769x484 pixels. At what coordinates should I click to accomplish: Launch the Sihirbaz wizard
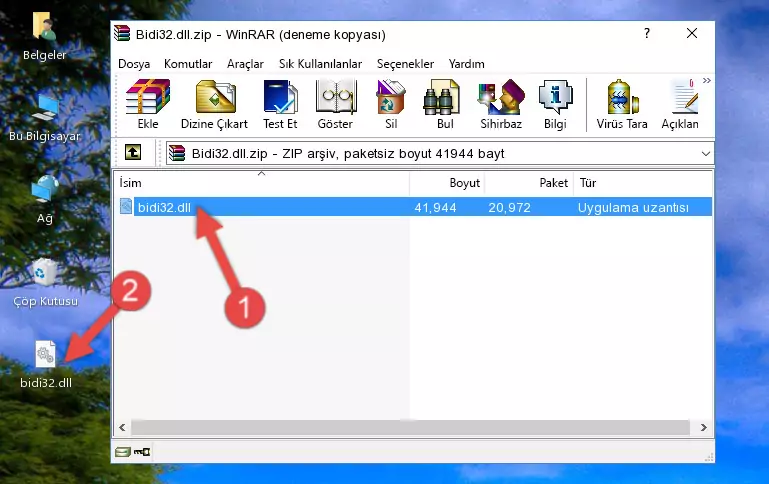501,104
